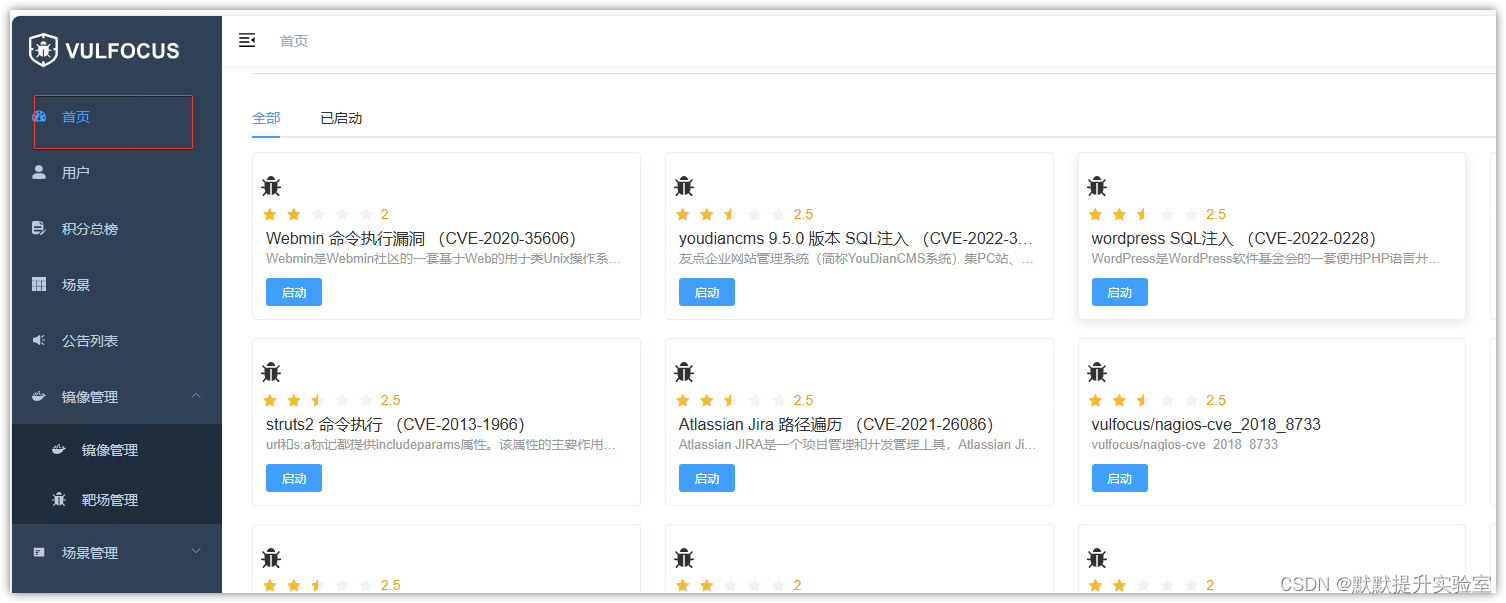Screen dimensions: 1506x603
Task: Start the youdiancms SQL注入 environment
Action: [707, 292]
